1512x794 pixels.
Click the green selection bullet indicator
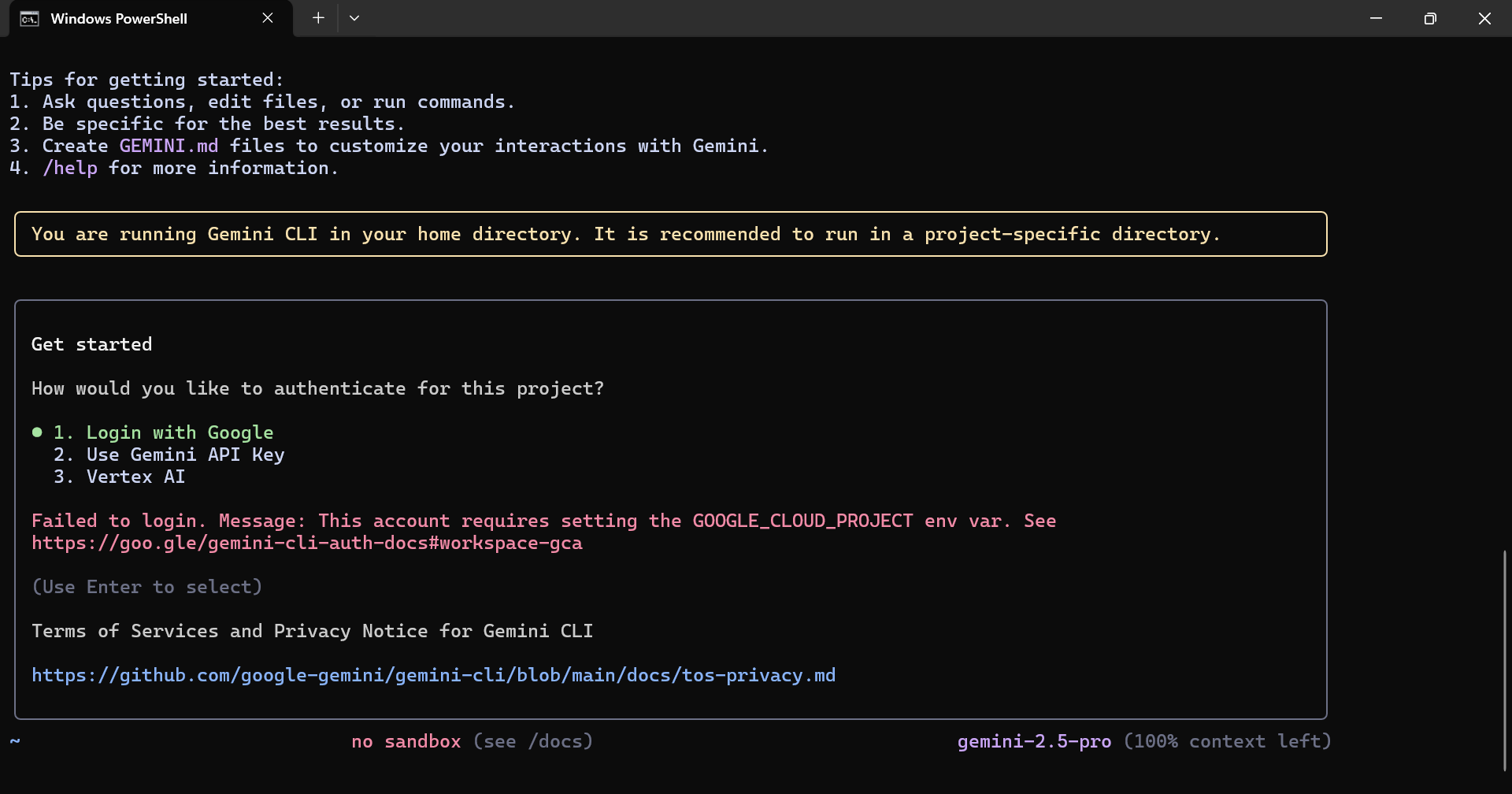[x=37, y=432]
